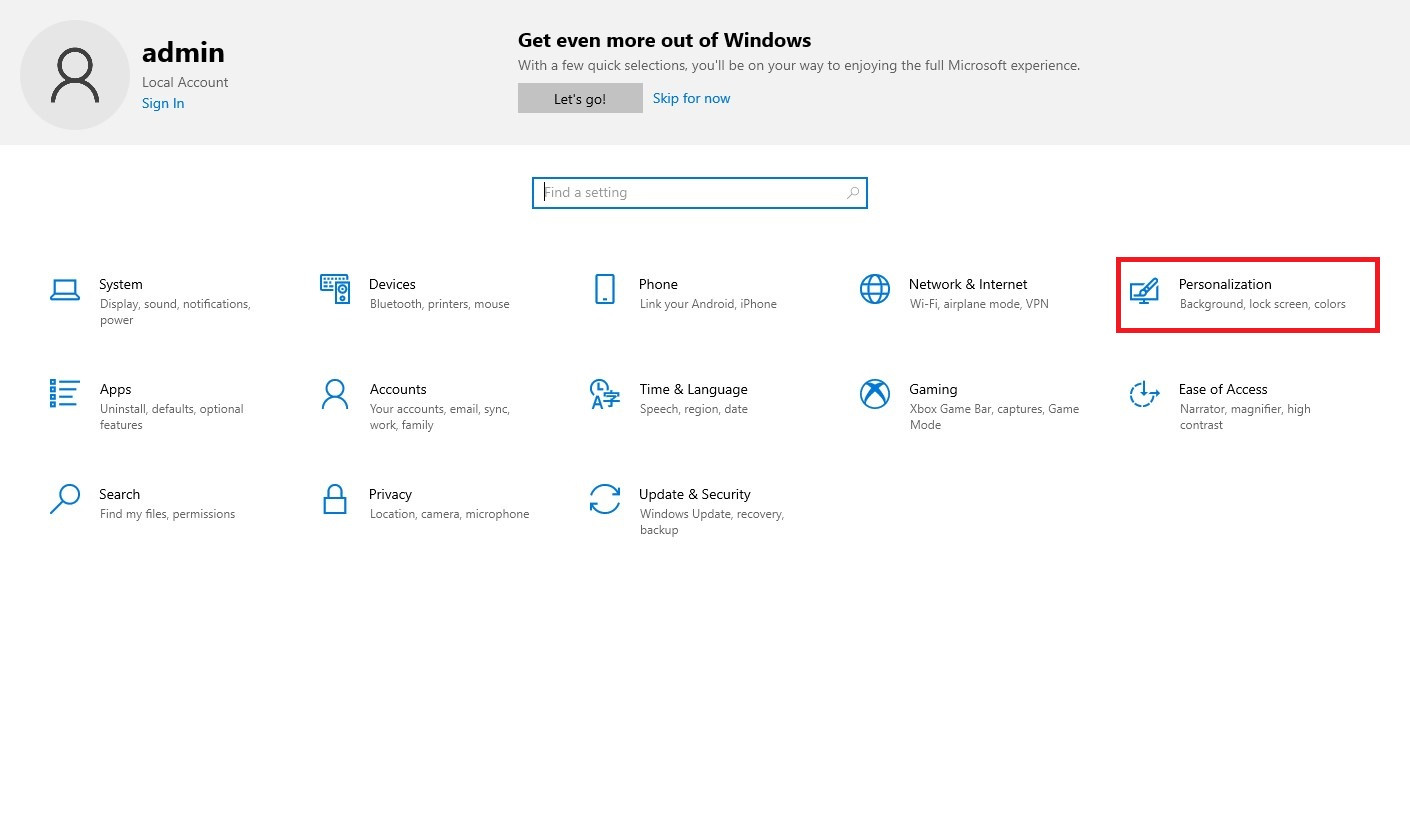Image resolution: width=1410 pixels, height=835 pixels.
Task: Click the admin account name
Action: click(x=183, y=52)
